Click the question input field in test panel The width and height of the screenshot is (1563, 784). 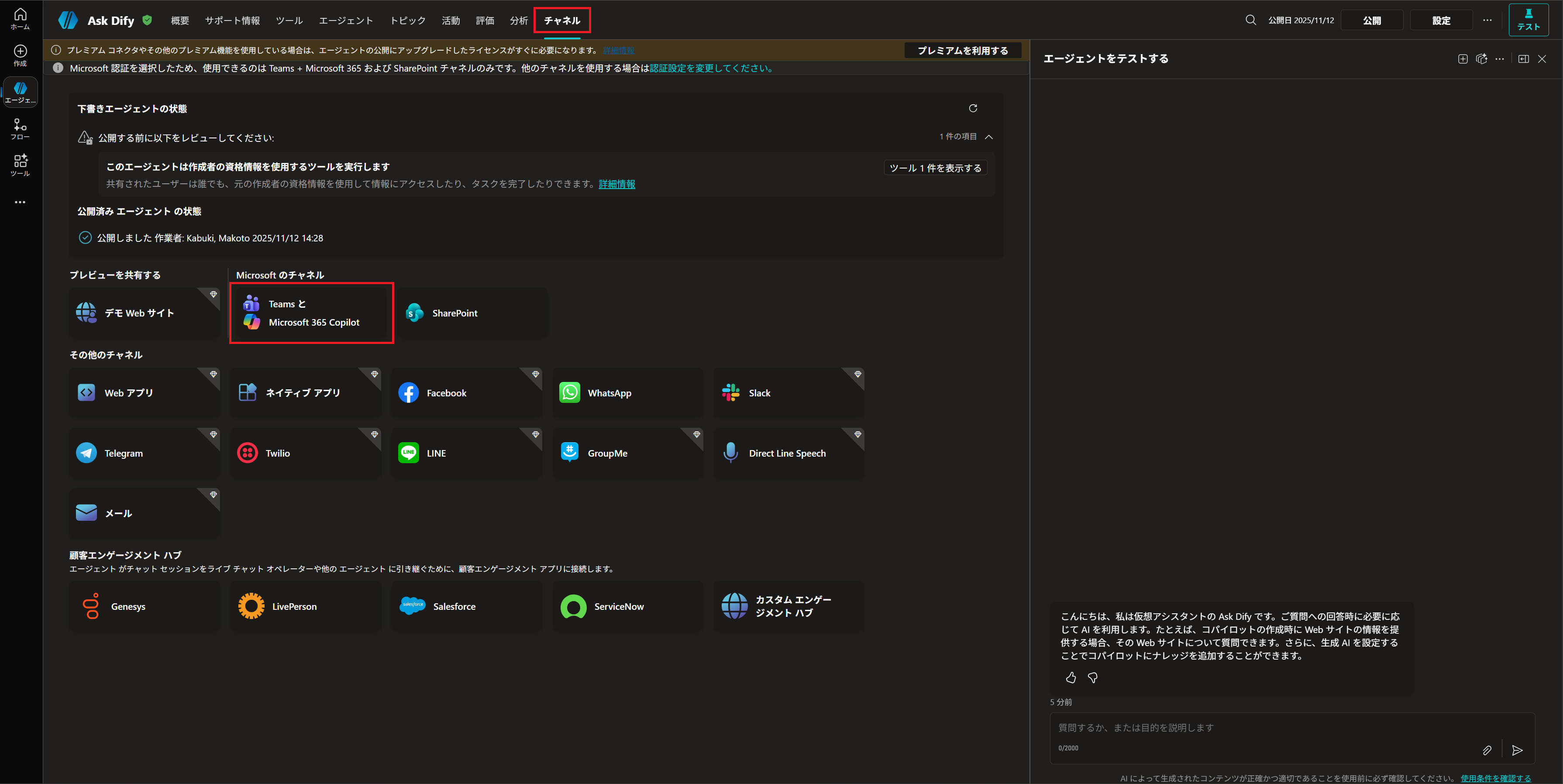(x=1274, y=728)
